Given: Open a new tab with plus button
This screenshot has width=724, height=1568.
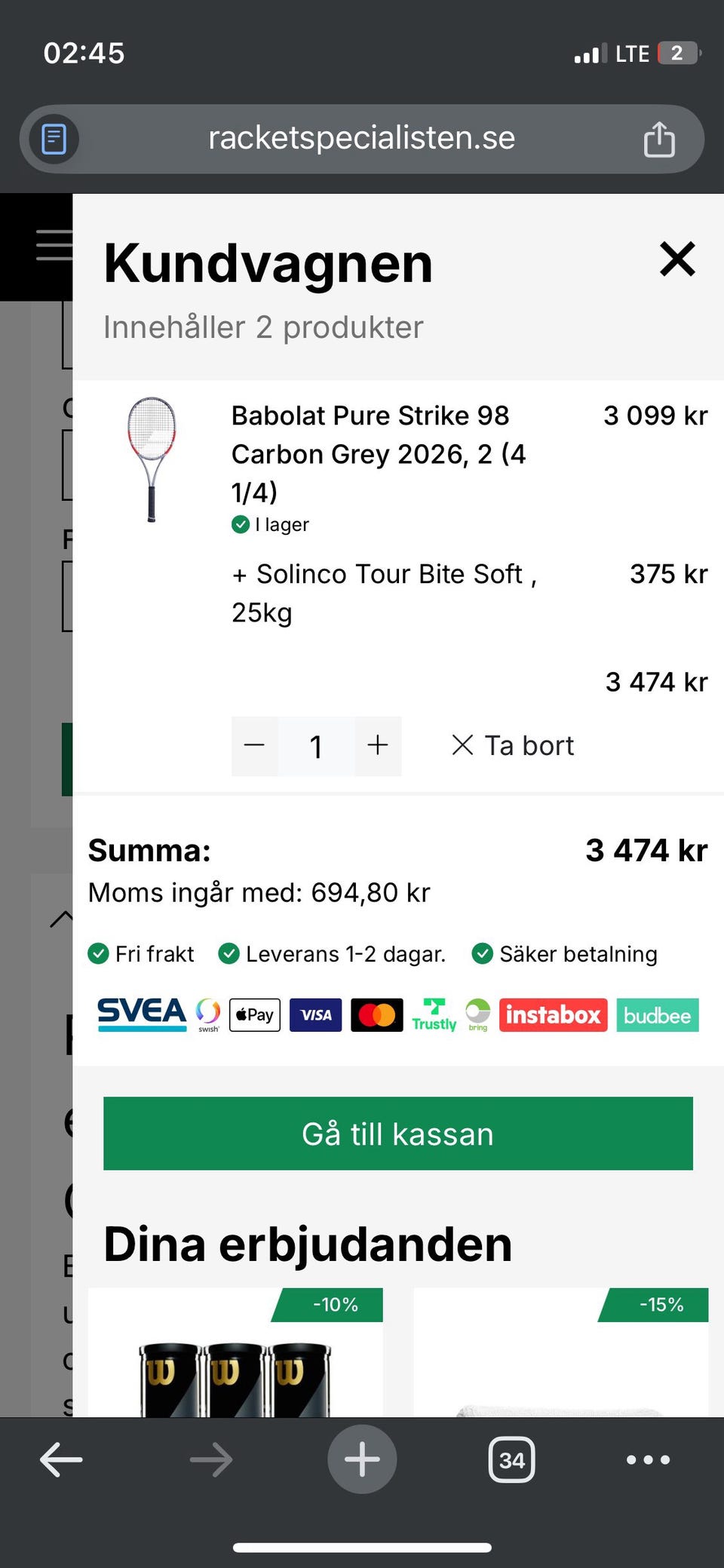Looking at the screenshot, I should tap(362, 1459).
